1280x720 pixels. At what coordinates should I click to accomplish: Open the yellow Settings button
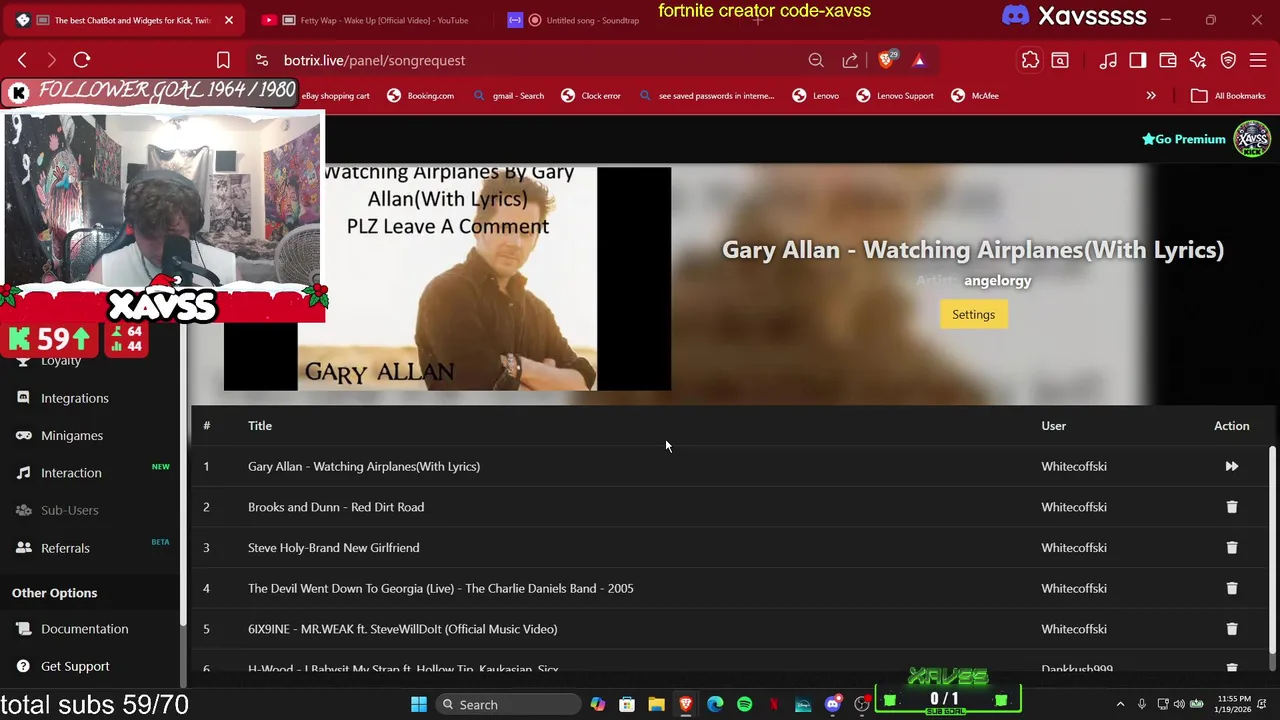pyautogui.click(x=973, y=314)
